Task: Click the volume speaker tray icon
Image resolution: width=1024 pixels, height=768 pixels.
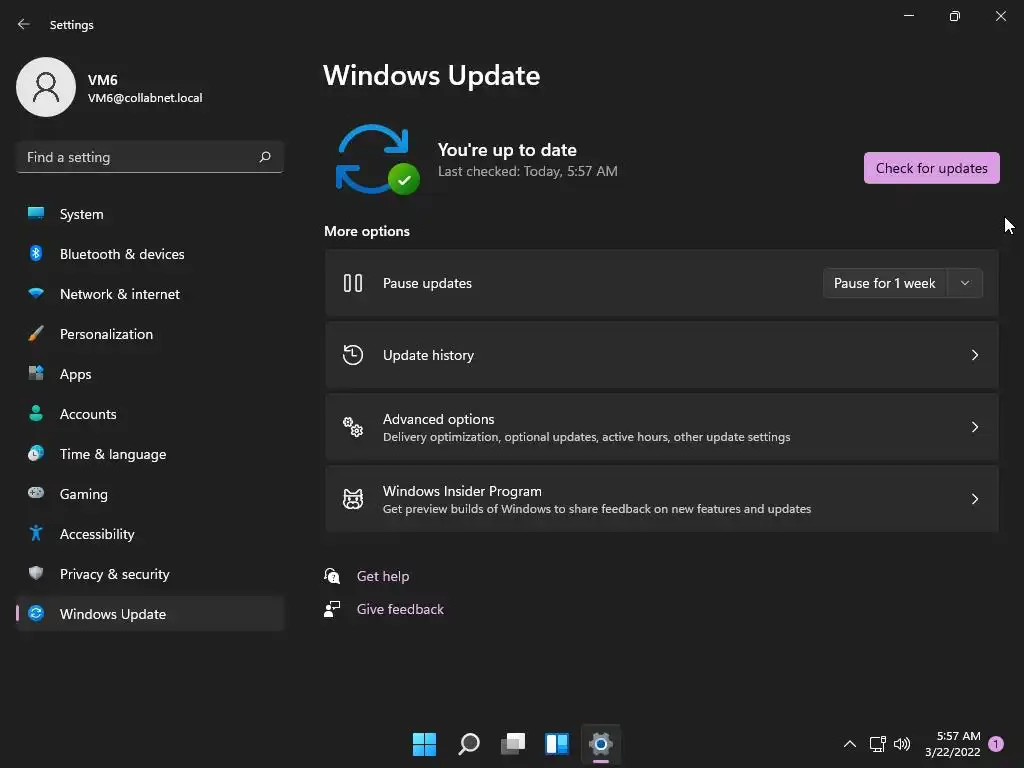Action: point(902,744)
